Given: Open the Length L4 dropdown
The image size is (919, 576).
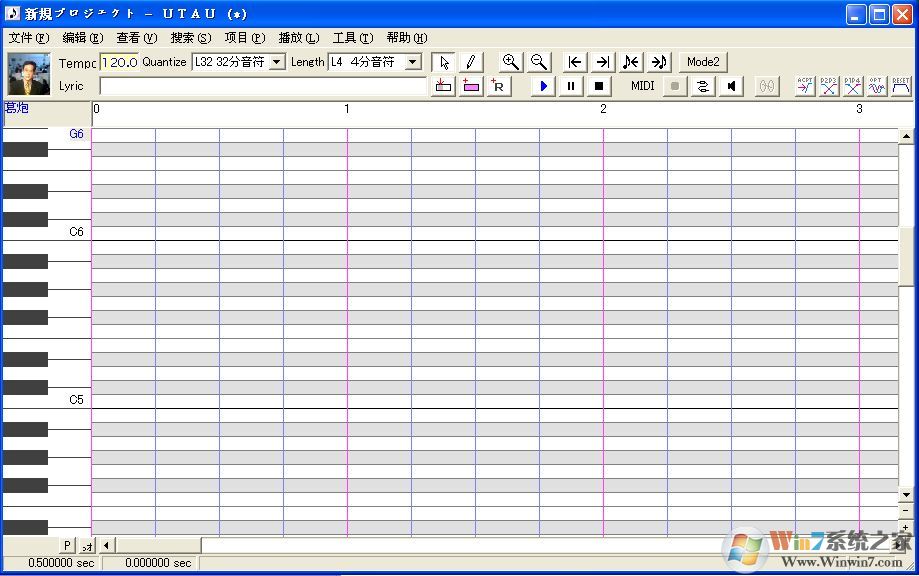Looking at the screenshot, I should click(412, 61).
